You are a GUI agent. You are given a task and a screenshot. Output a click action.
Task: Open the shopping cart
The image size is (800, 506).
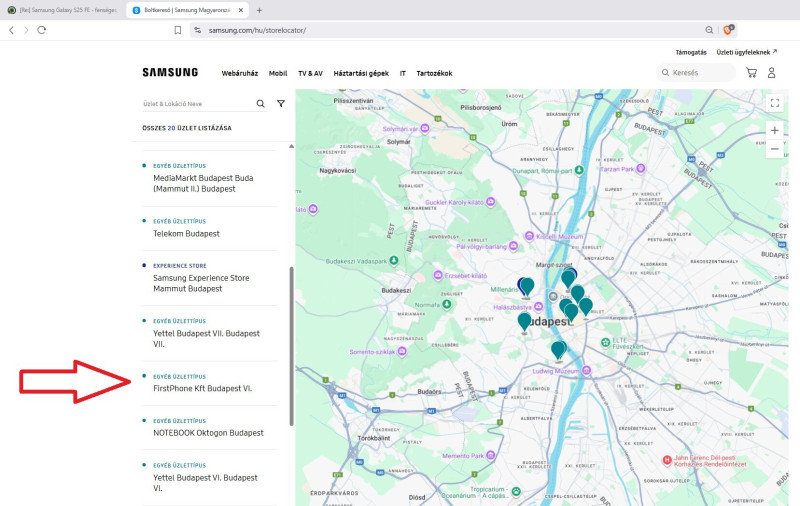[751, 73]
